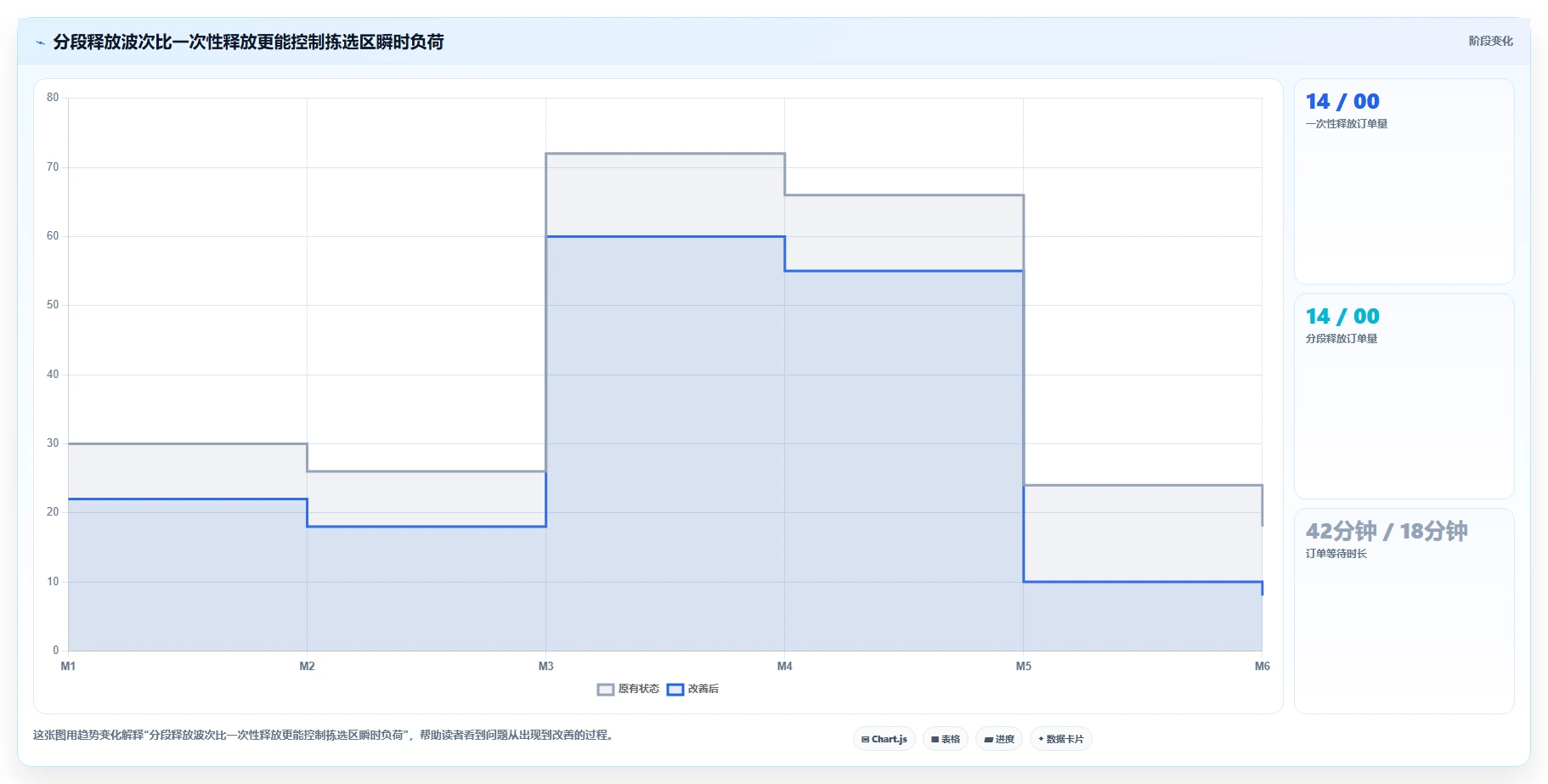Click the gray 原有状态 step at value 24
This screenshot has width=1548, height=784.
[1143, 485]
